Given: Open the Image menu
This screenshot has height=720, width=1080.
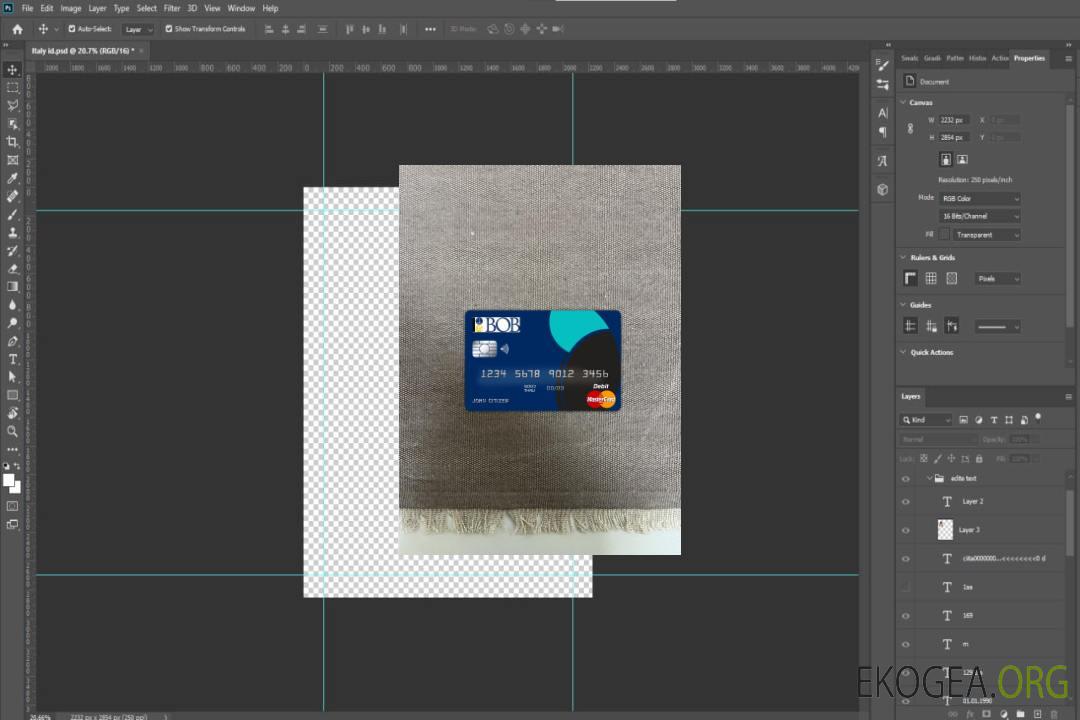Looking at the screenshot, I should coord(70,8).
